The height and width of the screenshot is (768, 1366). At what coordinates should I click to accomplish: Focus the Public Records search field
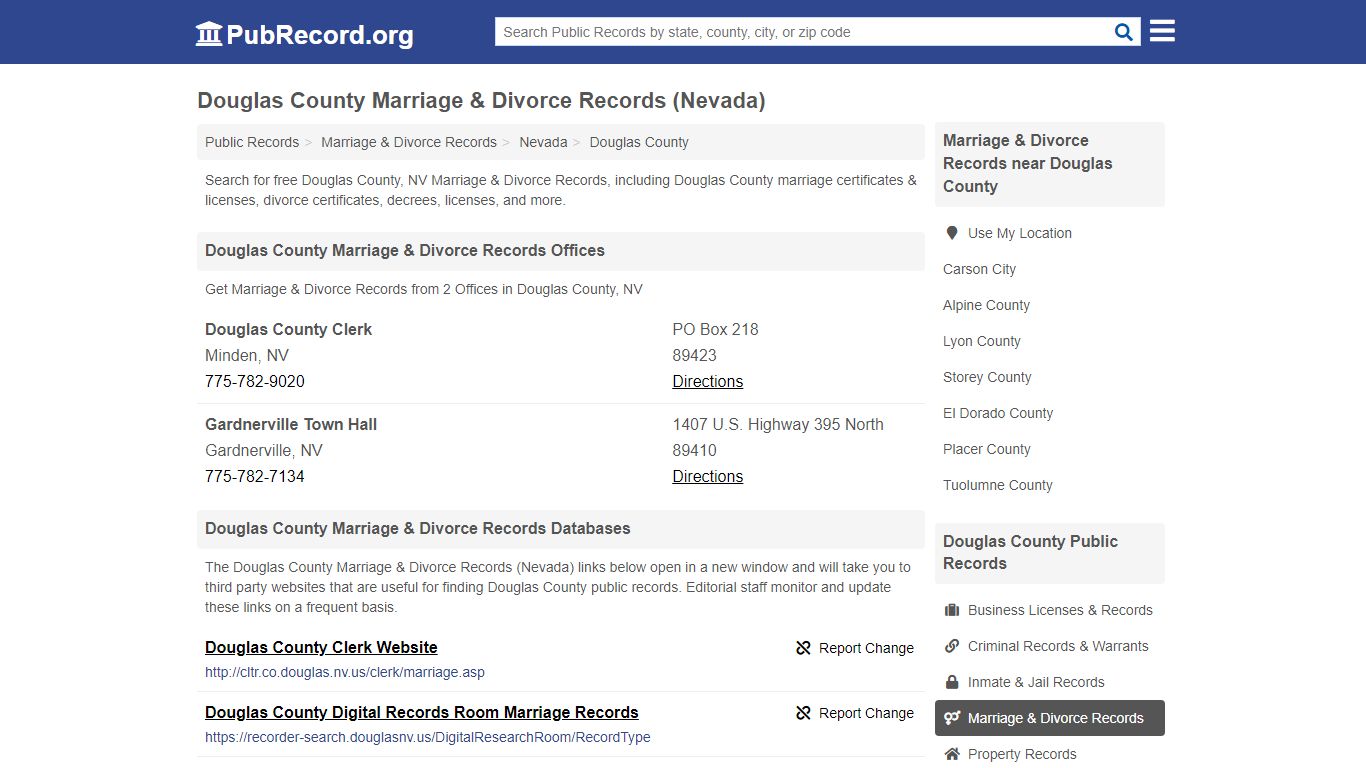(x=803, y=32)
